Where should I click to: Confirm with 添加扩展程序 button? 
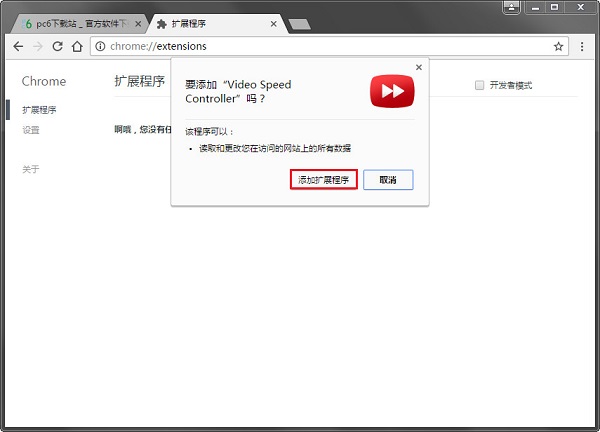[x=324, y=179]
